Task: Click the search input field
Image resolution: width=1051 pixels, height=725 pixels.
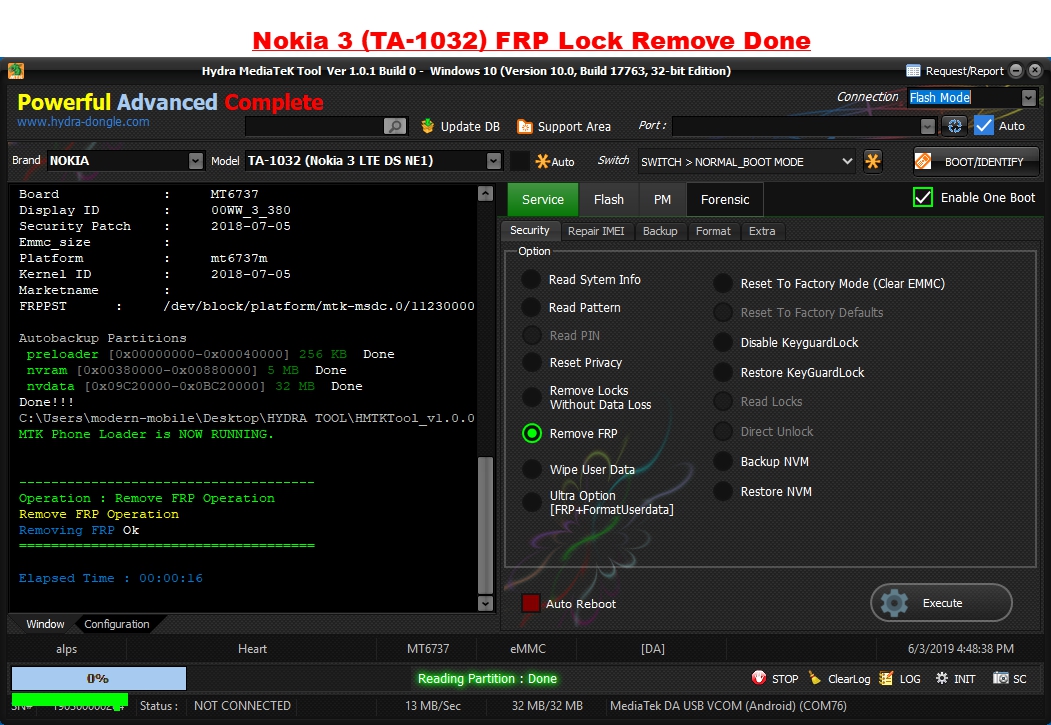Action: click(314, 126)
